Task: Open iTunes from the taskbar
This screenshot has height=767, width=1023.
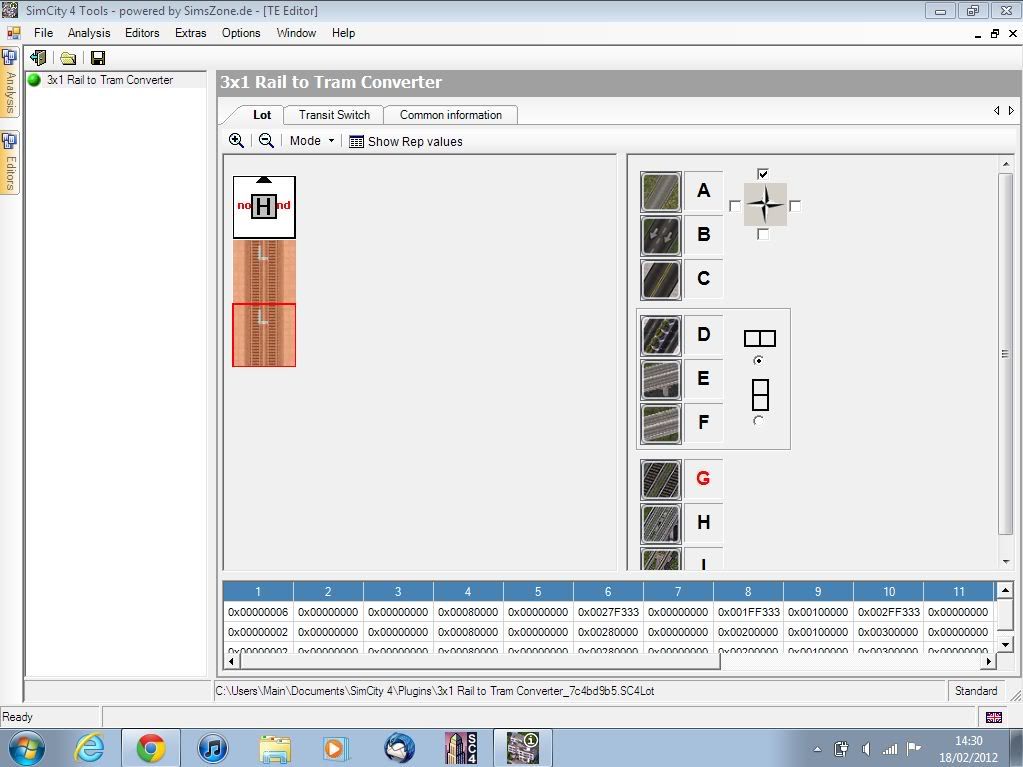Action: tap(212, 747)
